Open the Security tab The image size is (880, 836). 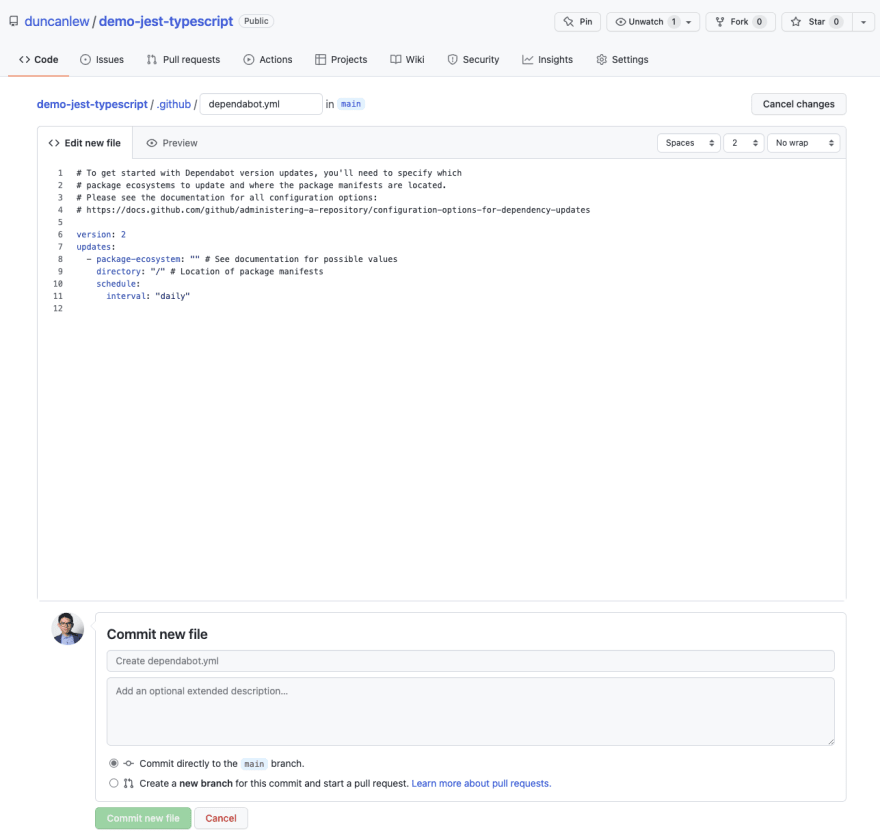[473, 59]
